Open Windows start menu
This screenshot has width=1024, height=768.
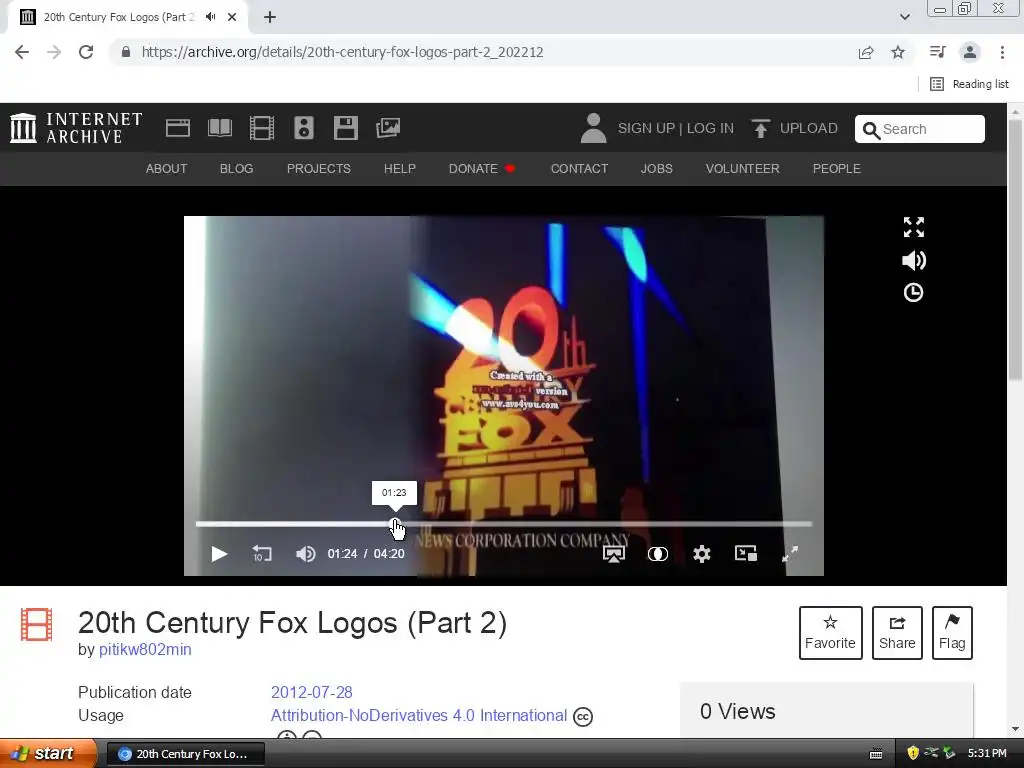(48, 753)
